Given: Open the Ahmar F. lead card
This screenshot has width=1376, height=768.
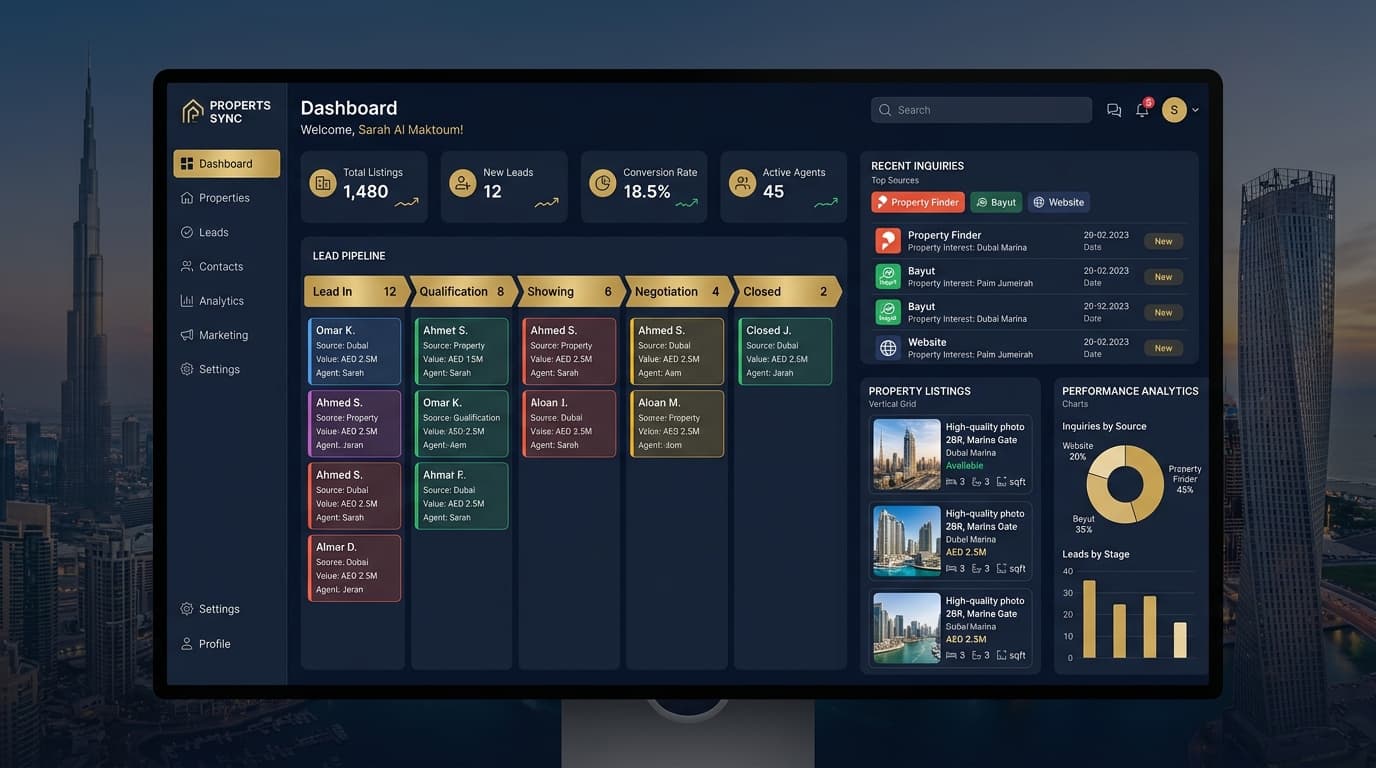Looking at the screenshot, I should click(462, 496).
